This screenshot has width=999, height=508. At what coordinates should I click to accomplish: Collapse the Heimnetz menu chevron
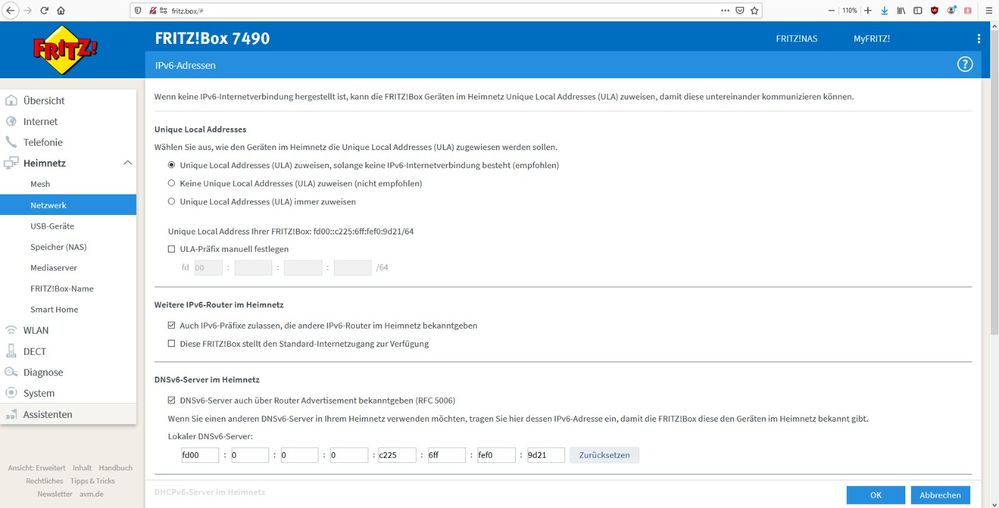127,163
